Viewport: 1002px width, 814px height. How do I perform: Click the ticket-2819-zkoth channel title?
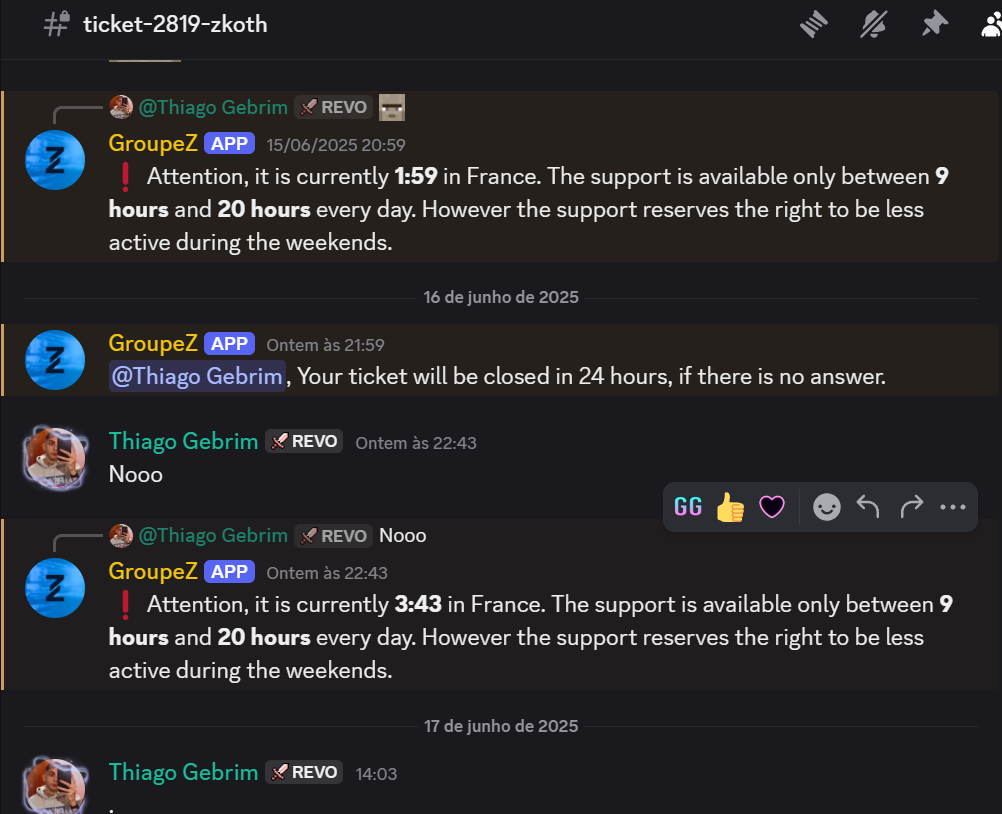point(175,24)
